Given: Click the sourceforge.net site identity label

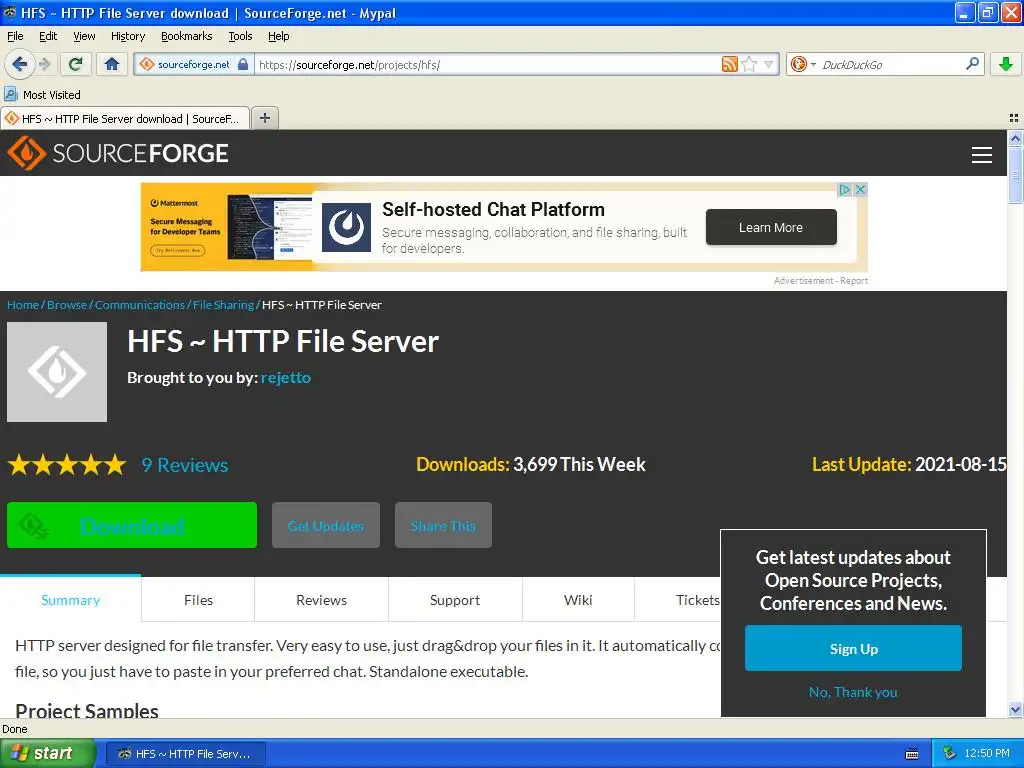Looking at the screenshot, I should pos(193,64).
